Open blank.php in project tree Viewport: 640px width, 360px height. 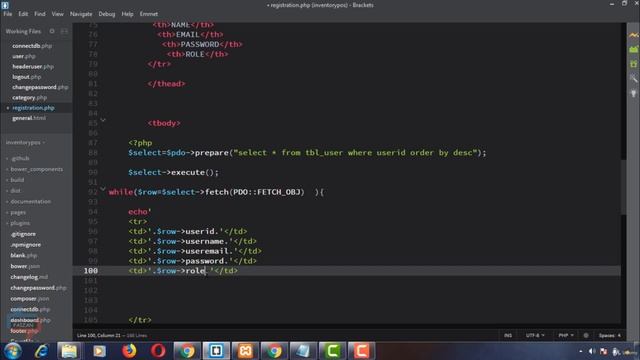click(x=24, y=256)
